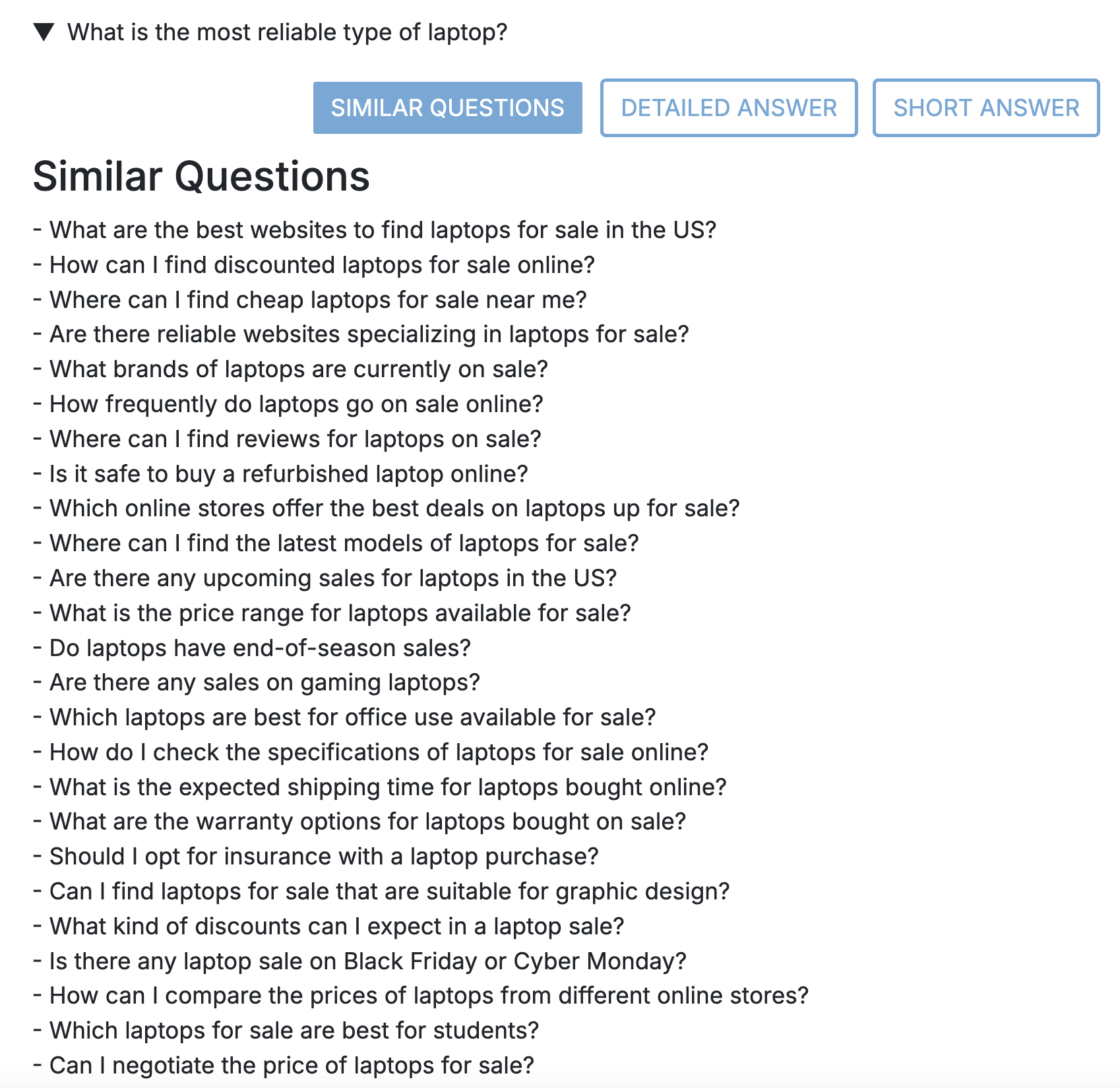The width and height of the screenshot is (1120, 1088).
Task: Open 'How frequently do laptops go on sale'
Action: (296, 404)
